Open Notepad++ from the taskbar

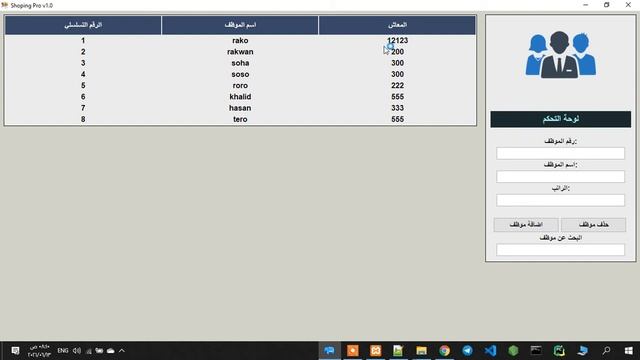[398, 351]
